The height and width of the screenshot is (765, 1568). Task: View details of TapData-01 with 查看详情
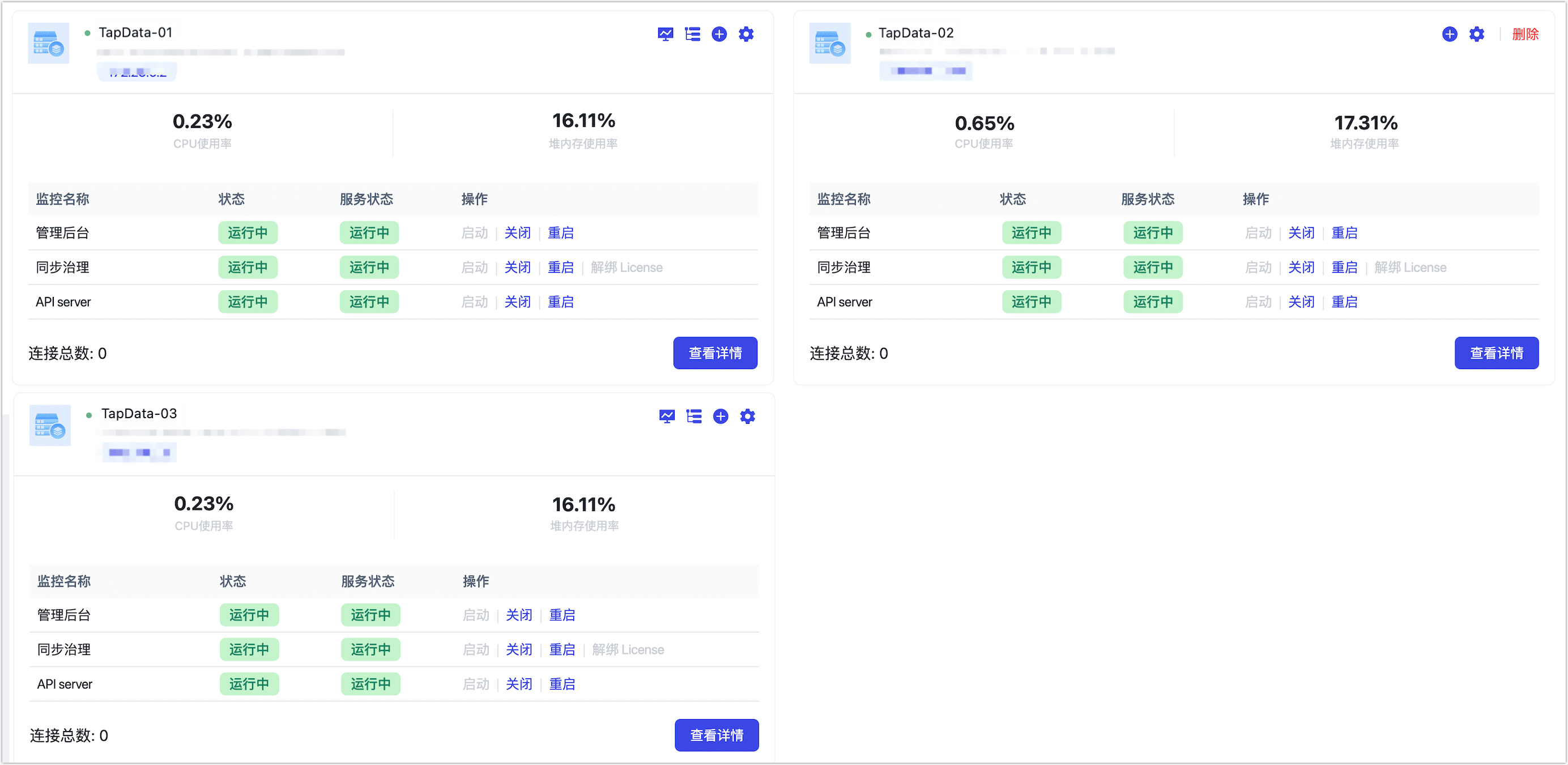click(x=715, y=352)
